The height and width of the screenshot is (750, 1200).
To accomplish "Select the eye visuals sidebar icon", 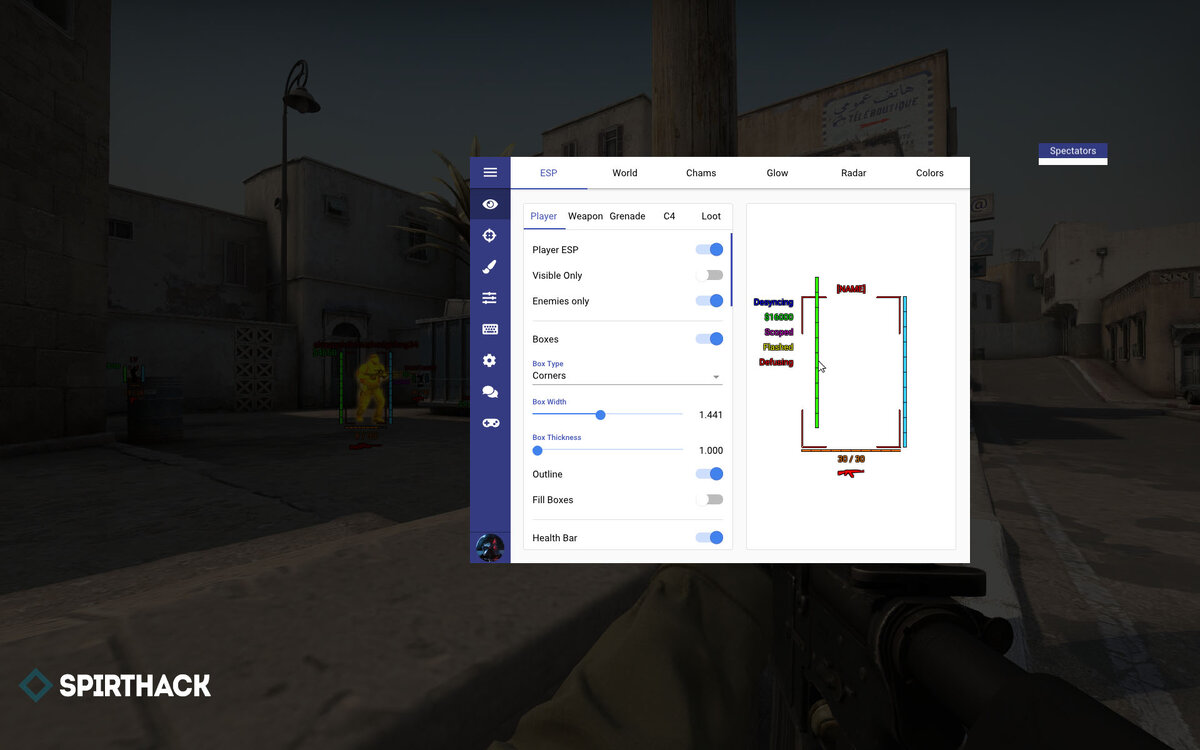I will click(490, 204).
